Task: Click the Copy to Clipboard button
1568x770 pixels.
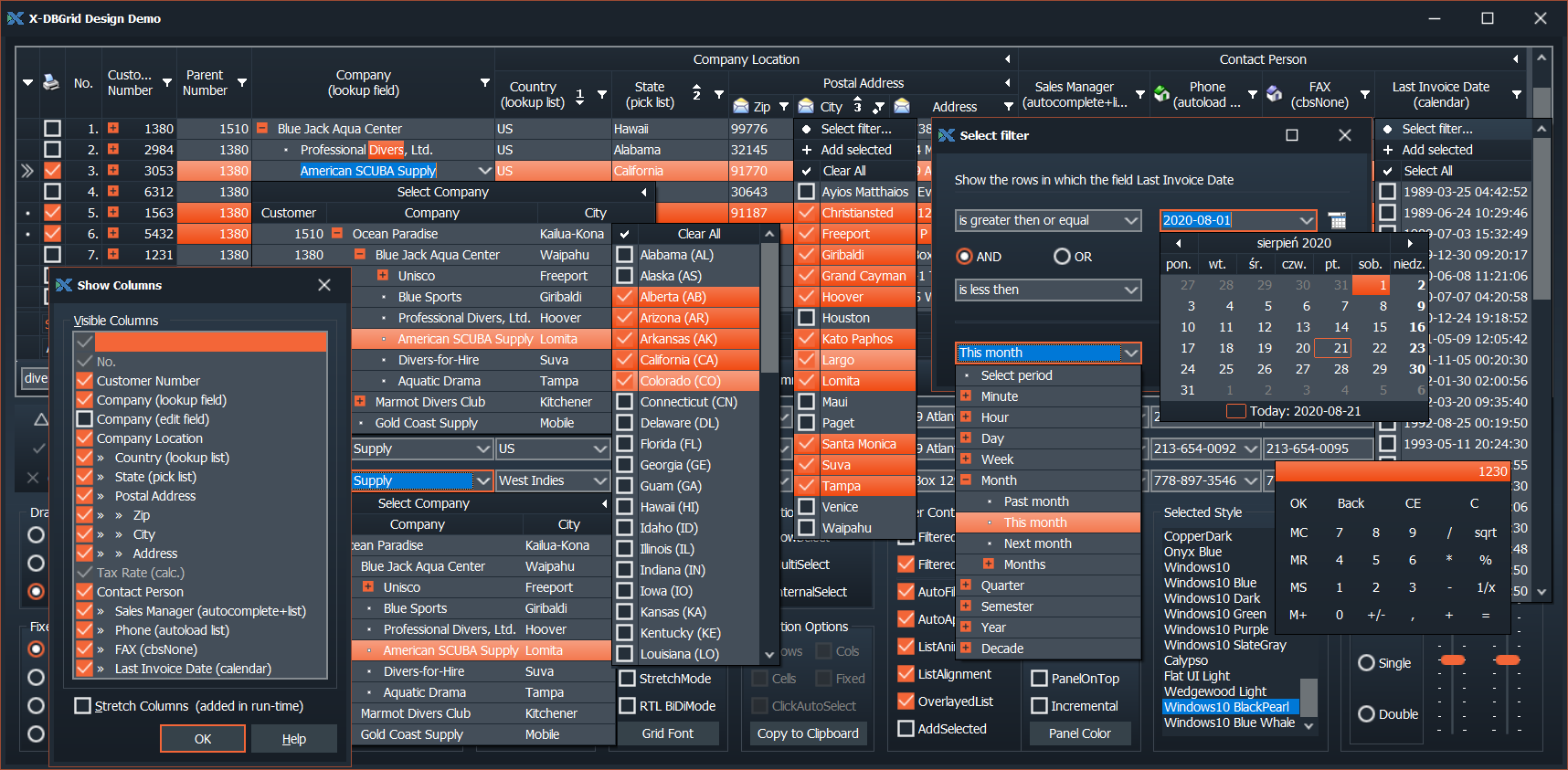Action: click(x=807, y=733)
